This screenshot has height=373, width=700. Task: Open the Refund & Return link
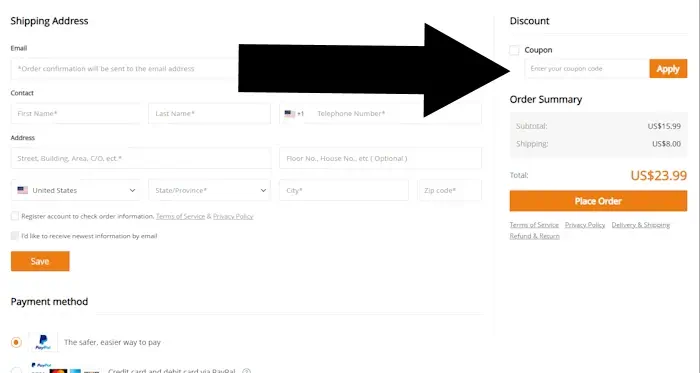534,236
